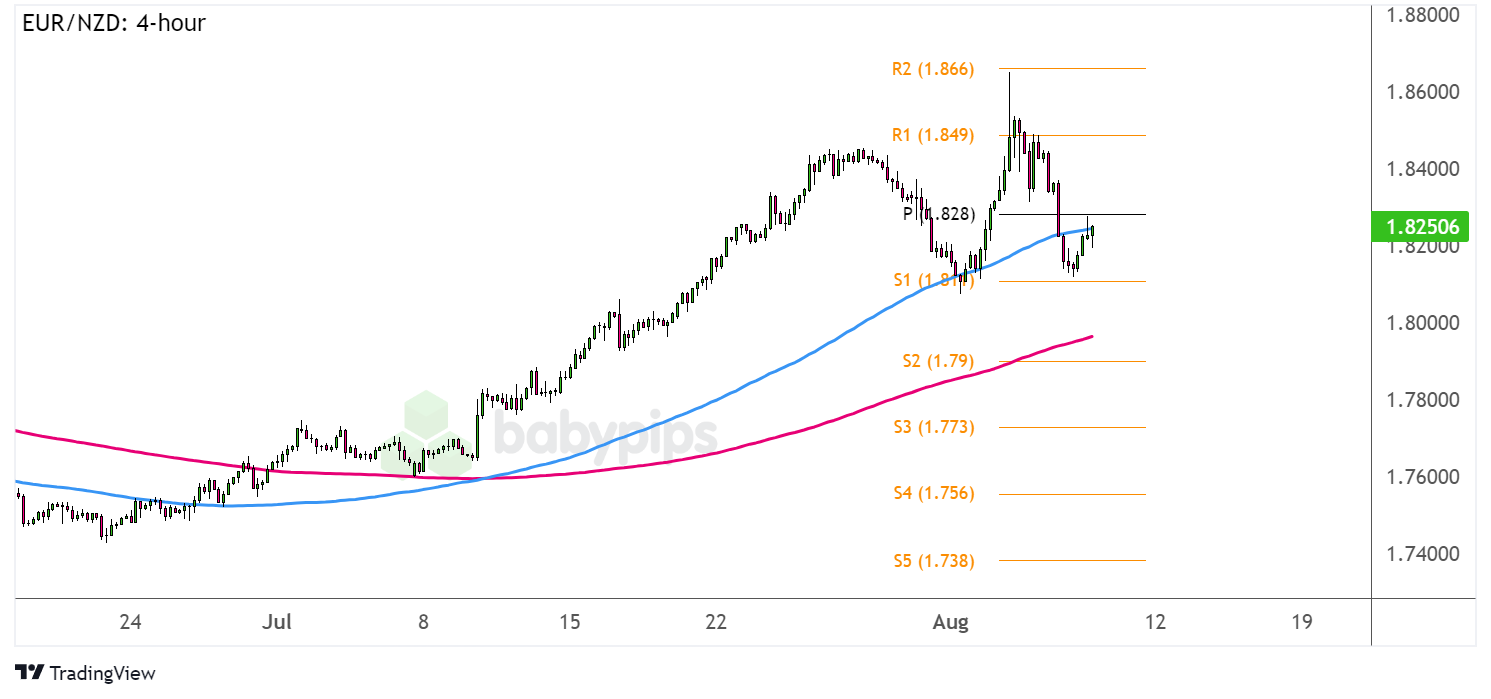Click the S3 (1.773) support label
The height and width of the screenshot is (699, 1491).
tap(932, 427)
